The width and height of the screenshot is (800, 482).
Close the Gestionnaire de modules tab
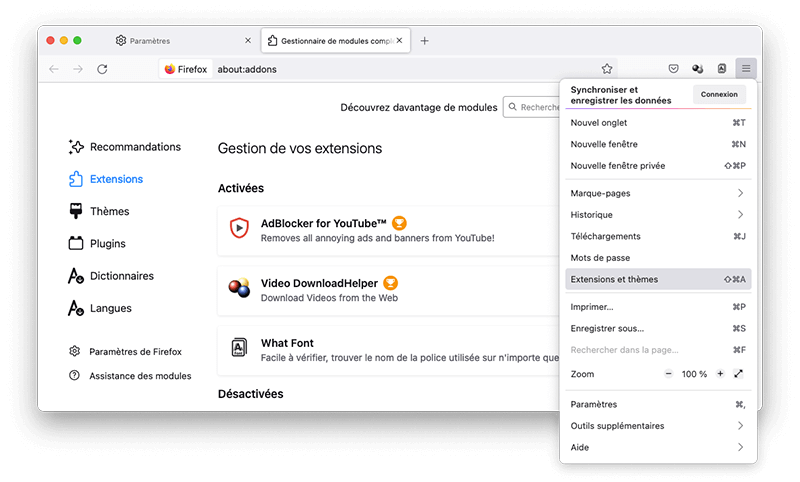point(399,40)
